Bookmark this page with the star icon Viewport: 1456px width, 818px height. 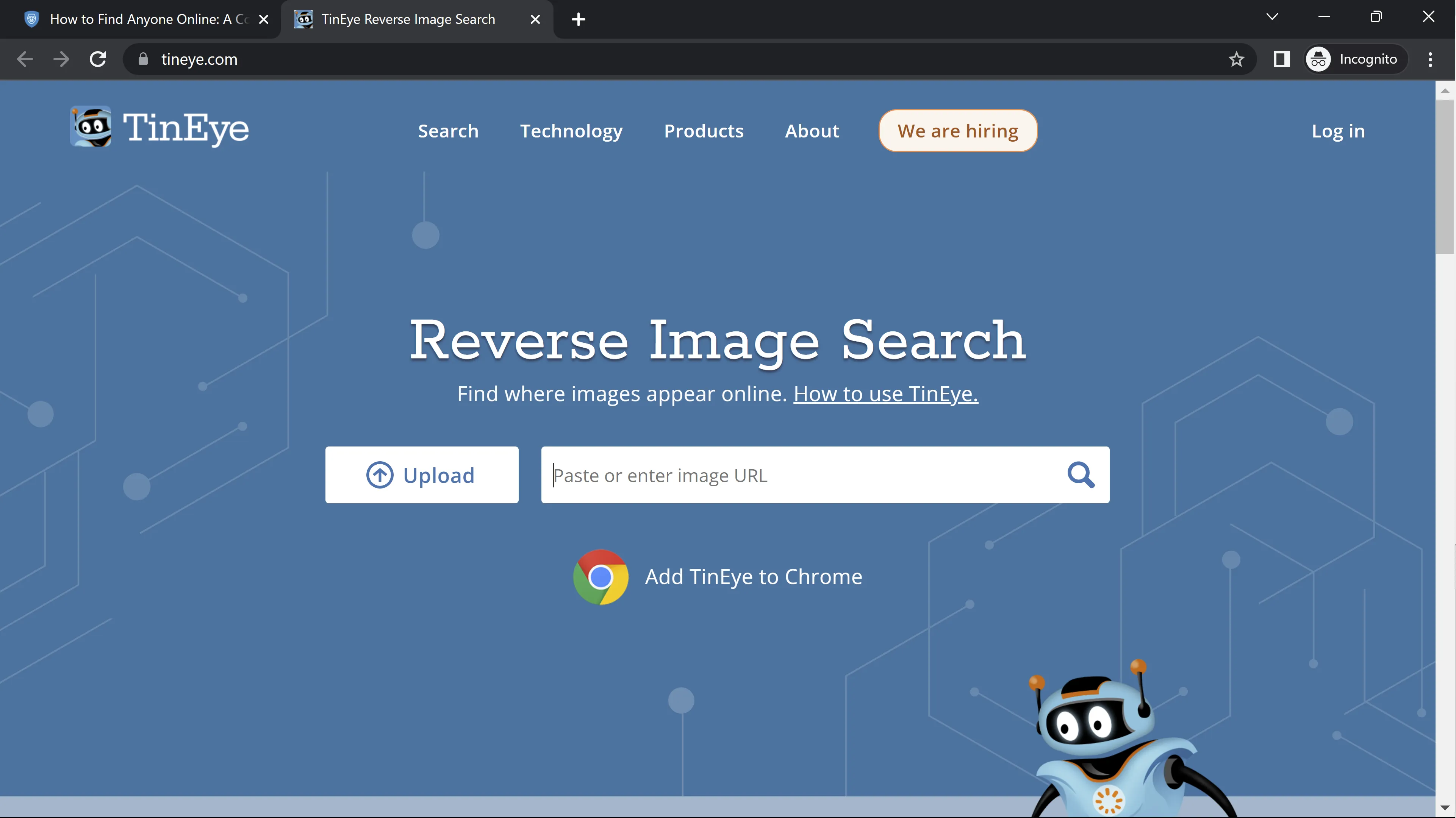pos(1236,59)
